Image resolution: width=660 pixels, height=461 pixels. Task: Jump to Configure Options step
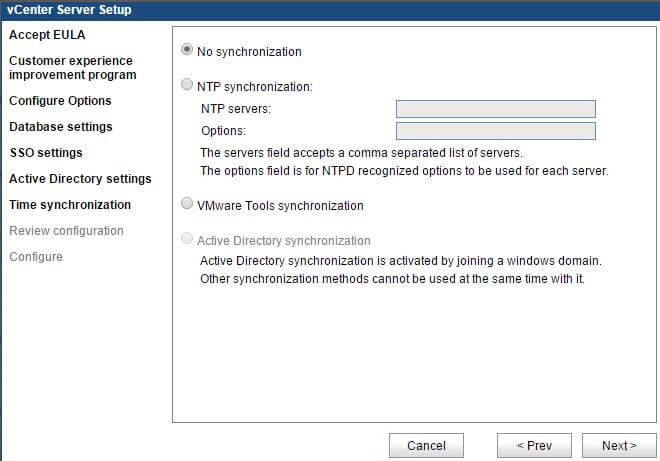tap(60, 101)
